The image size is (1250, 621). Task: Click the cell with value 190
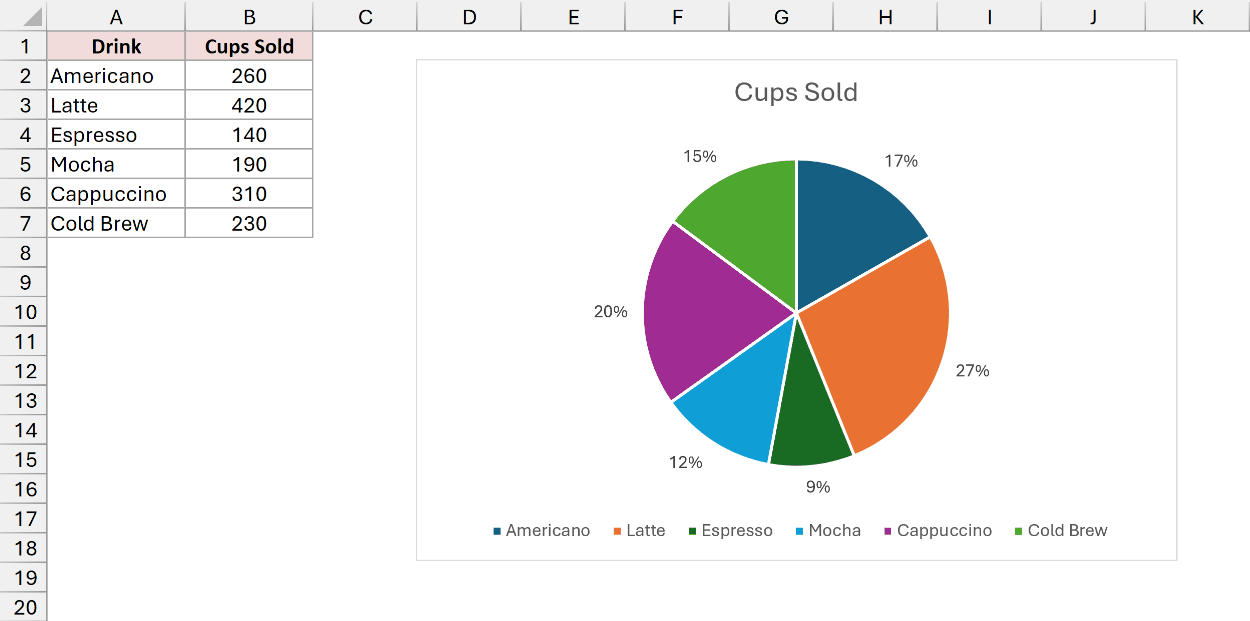249,164
